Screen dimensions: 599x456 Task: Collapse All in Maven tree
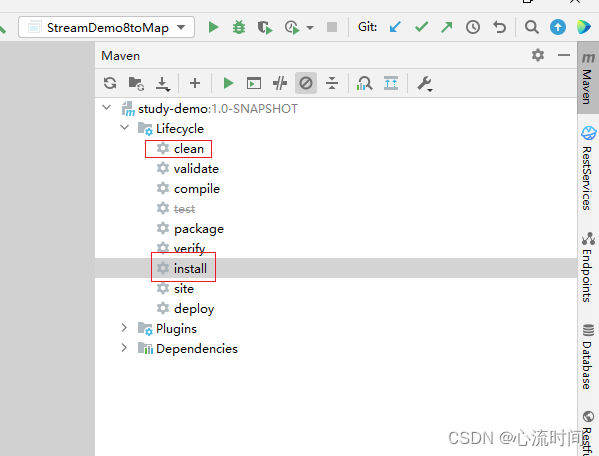coord(332,83)
